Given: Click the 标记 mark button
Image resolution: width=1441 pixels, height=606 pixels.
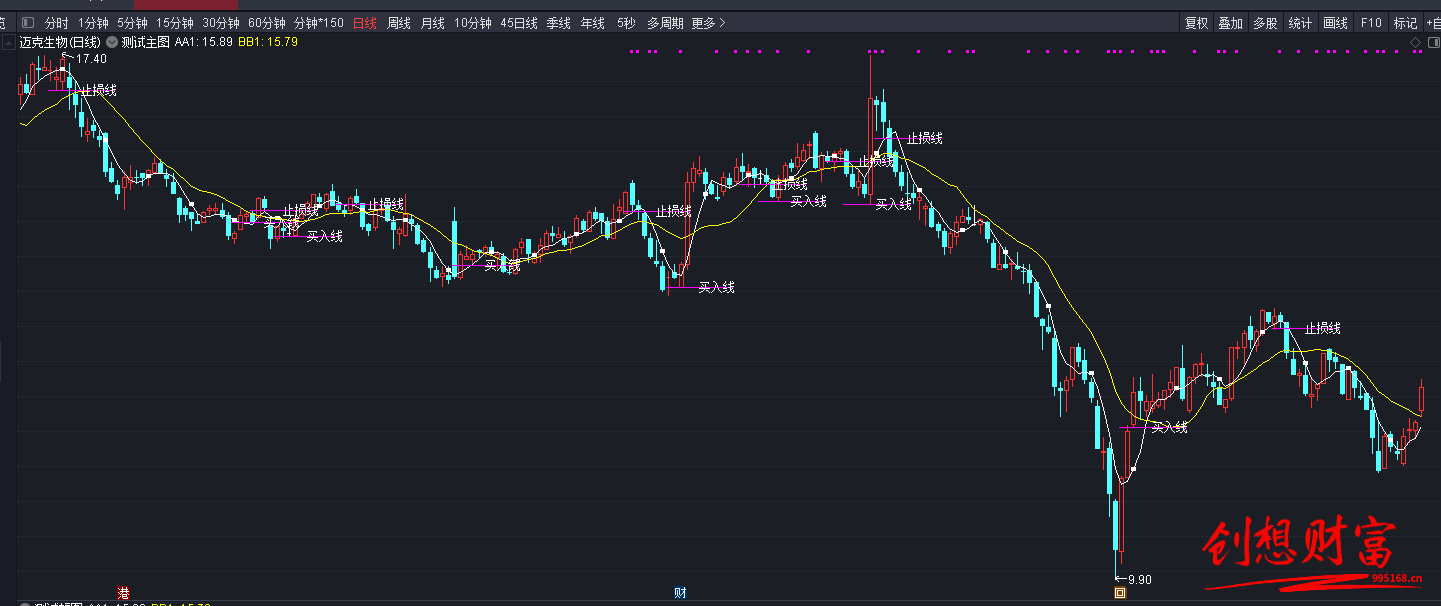Looking at the screenshot, I should tap(1405, 23).
